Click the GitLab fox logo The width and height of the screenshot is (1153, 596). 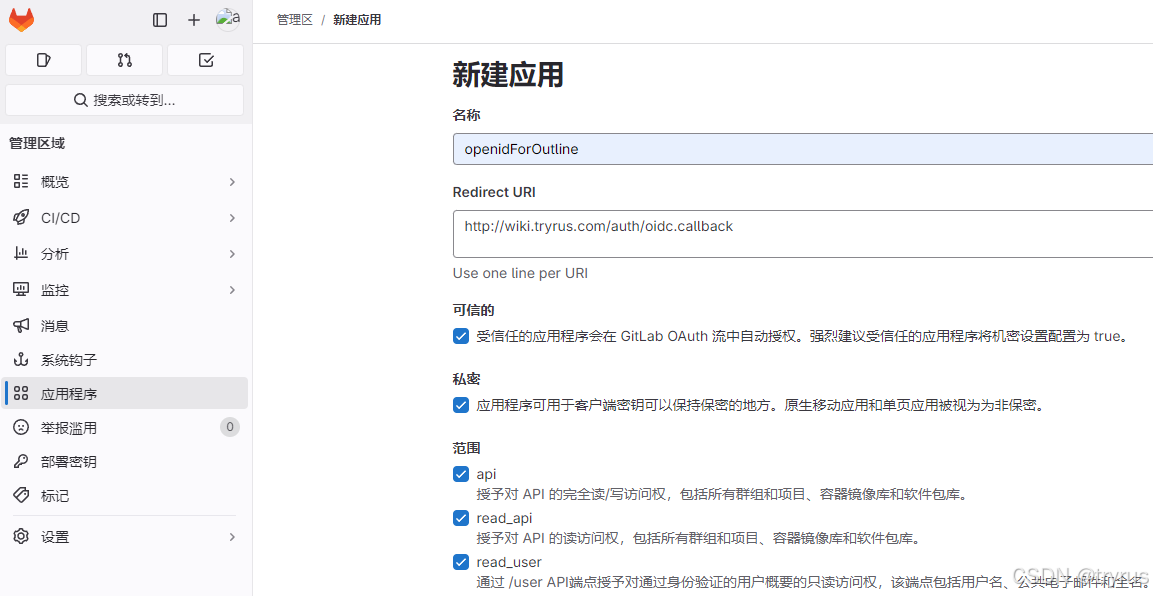coord(21,19)
